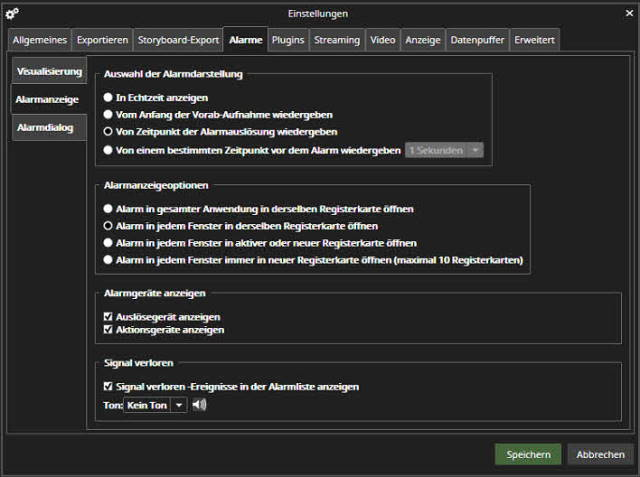
Task: Open the Storyboard-Export tab
Action: (177, 40)
